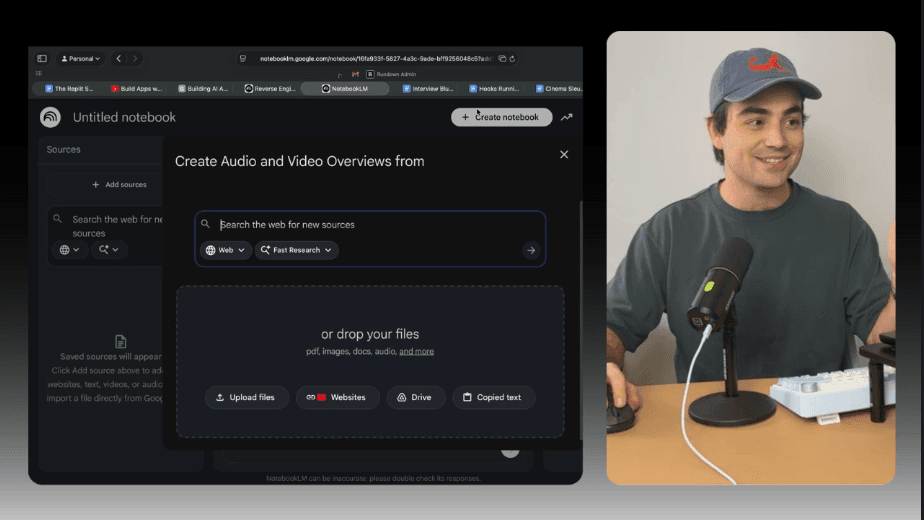Switch to the Build Apps w... tab
This screenshot has width=924, height=520.
[137, 88]
